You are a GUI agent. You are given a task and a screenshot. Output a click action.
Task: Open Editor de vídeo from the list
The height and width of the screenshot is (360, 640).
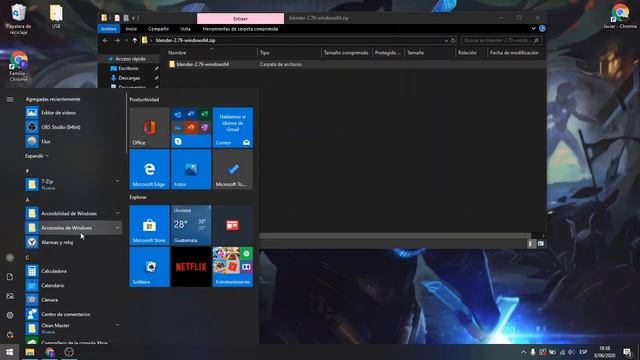coord(73,113)
